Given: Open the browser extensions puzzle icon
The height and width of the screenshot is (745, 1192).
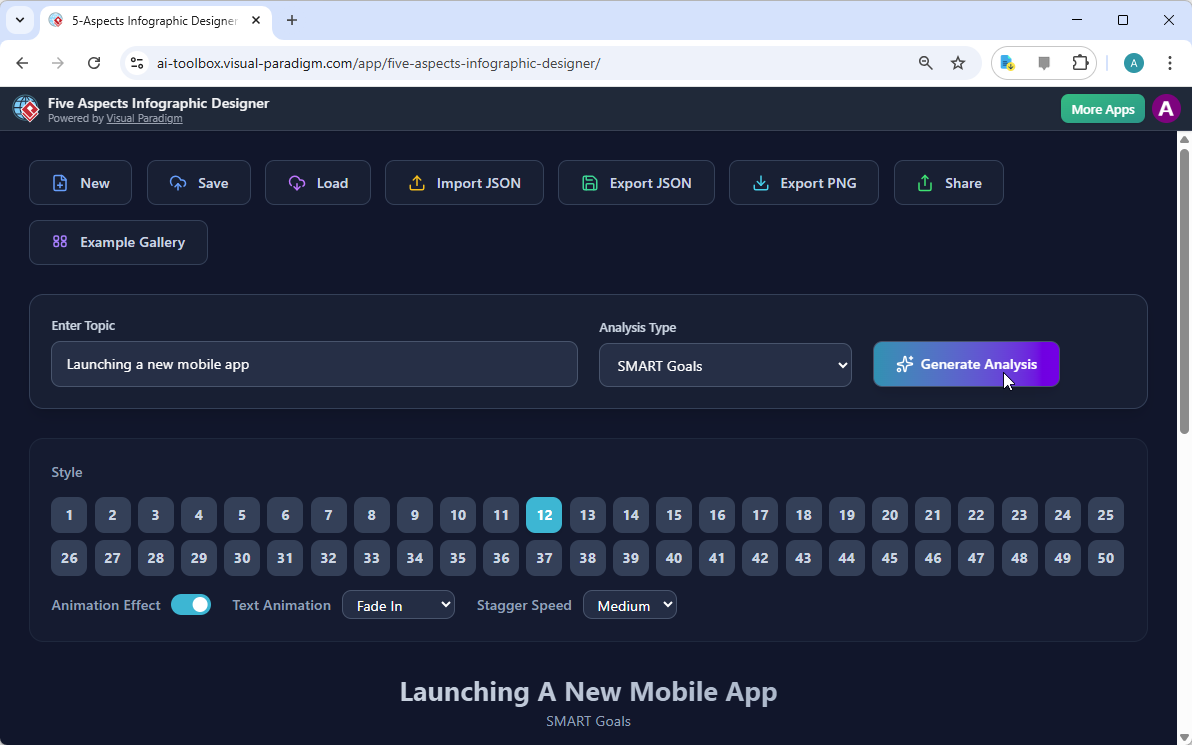Looking at the screenshot, I should tap(1080, 62).
